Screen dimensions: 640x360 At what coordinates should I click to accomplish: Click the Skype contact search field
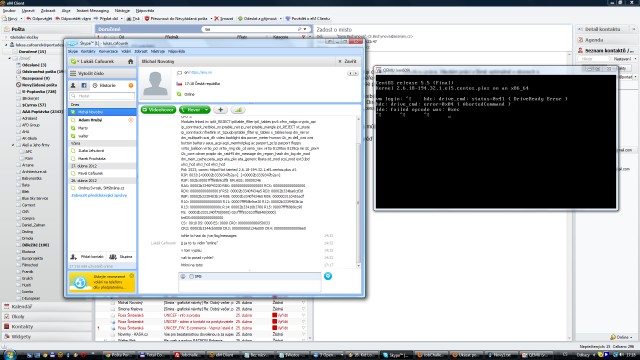pyautogui.click(x=102, y=96)
